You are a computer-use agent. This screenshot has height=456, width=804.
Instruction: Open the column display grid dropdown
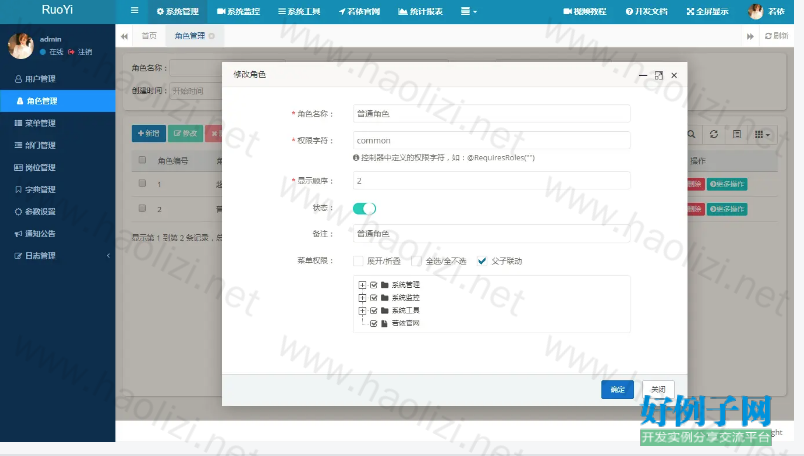tap(761, 134)
